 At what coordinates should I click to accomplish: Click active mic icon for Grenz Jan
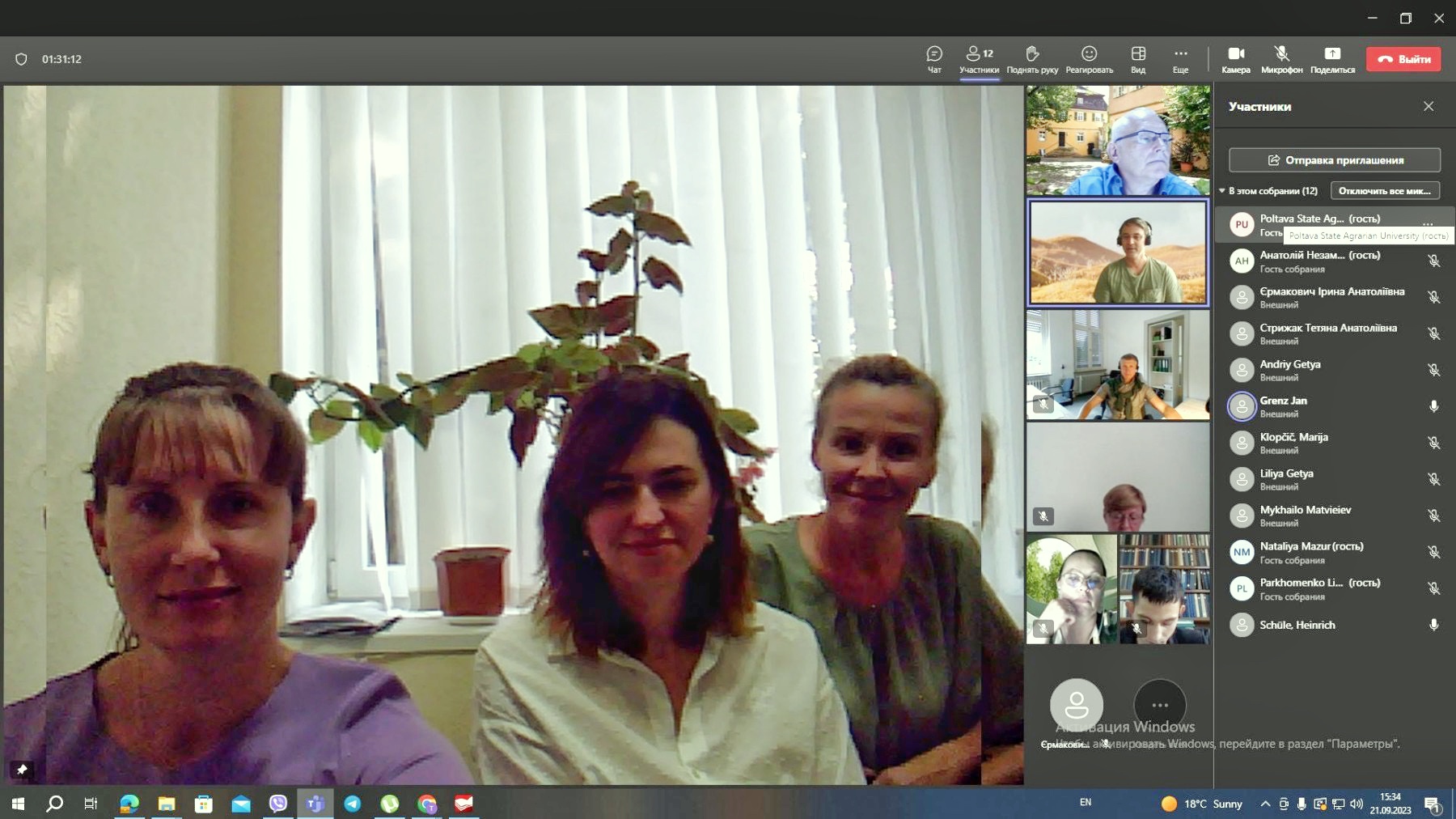[1433, 406]
